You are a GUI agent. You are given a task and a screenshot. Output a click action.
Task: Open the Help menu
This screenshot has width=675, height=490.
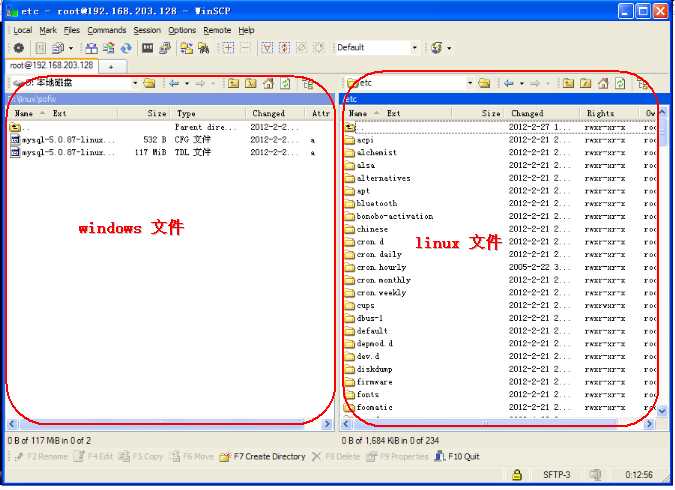point(246,30)
